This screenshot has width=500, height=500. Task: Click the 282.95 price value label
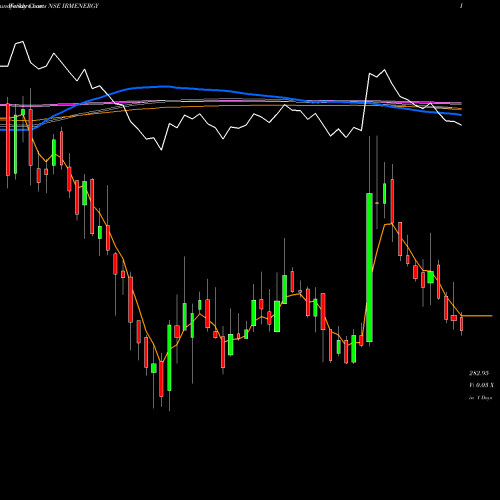479,373
